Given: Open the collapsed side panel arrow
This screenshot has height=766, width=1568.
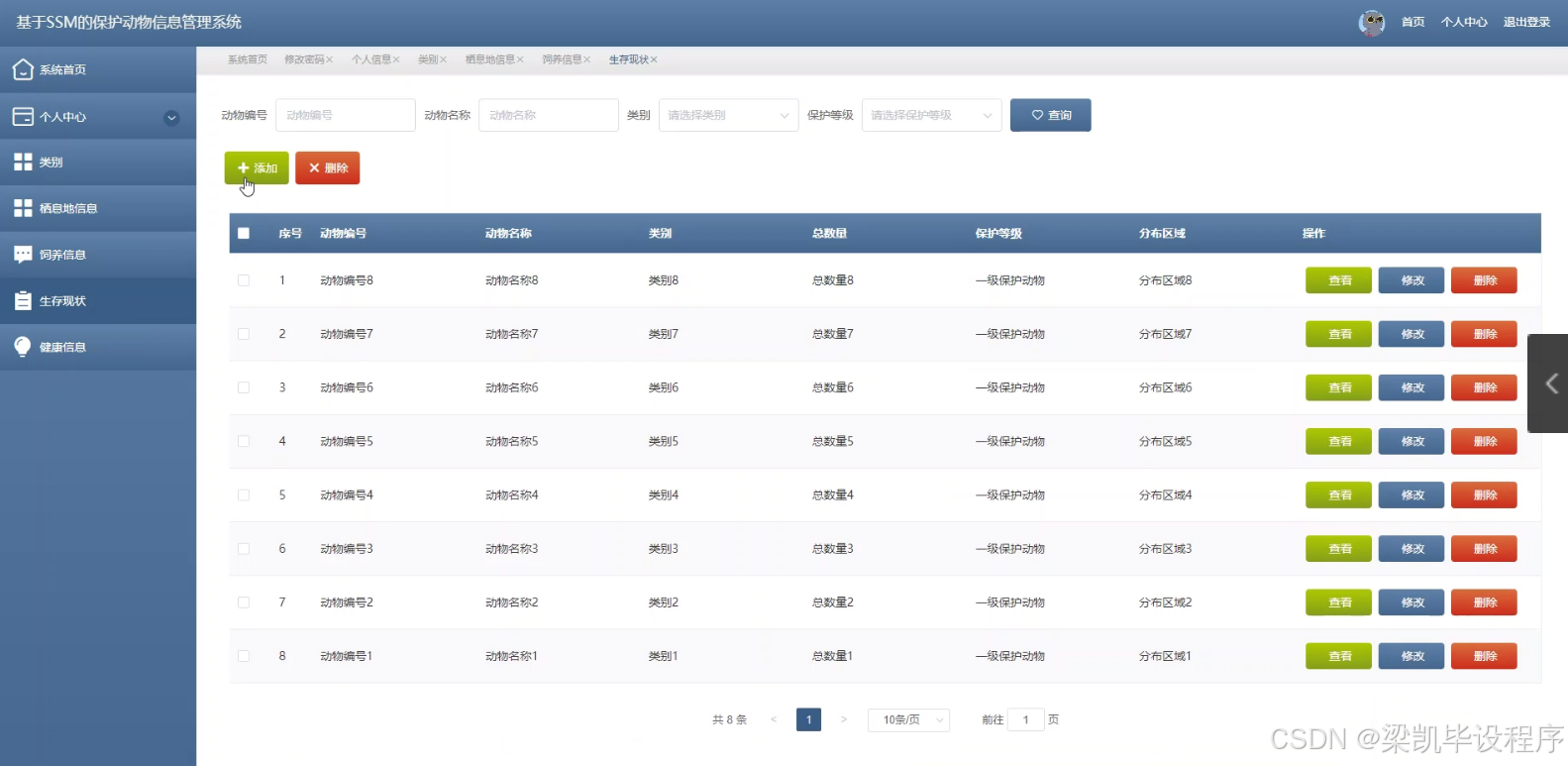Looking at the screenshot, I should tap(1550, 383).
